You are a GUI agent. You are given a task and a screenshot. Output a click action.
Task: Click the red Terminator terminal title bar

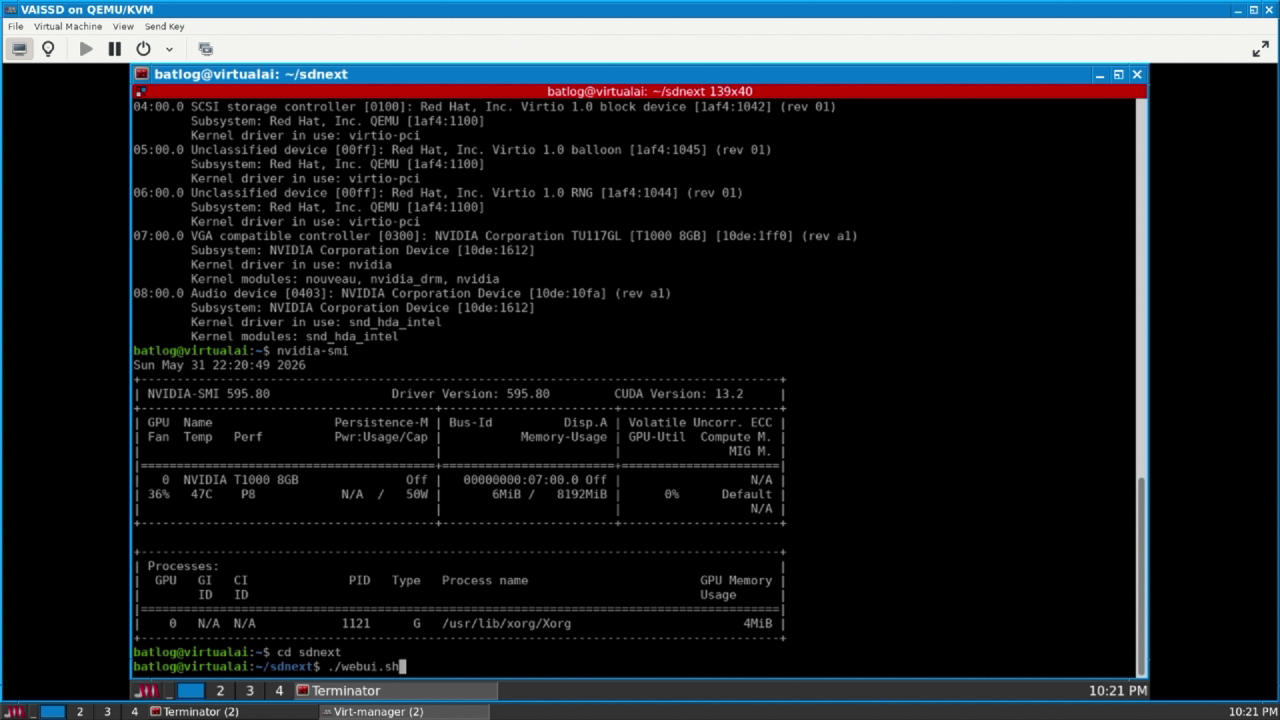(x=640, y=91)
